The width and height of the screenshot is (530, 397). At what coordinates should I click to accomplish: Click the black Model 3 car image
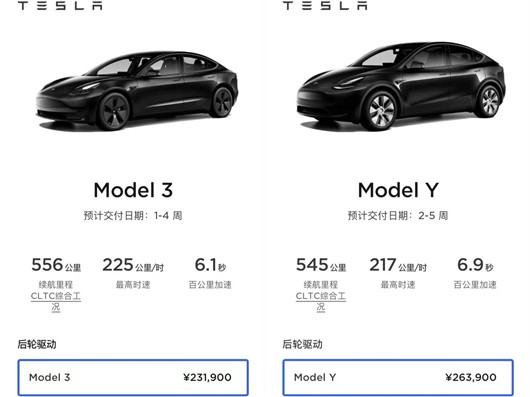(137, 91)
